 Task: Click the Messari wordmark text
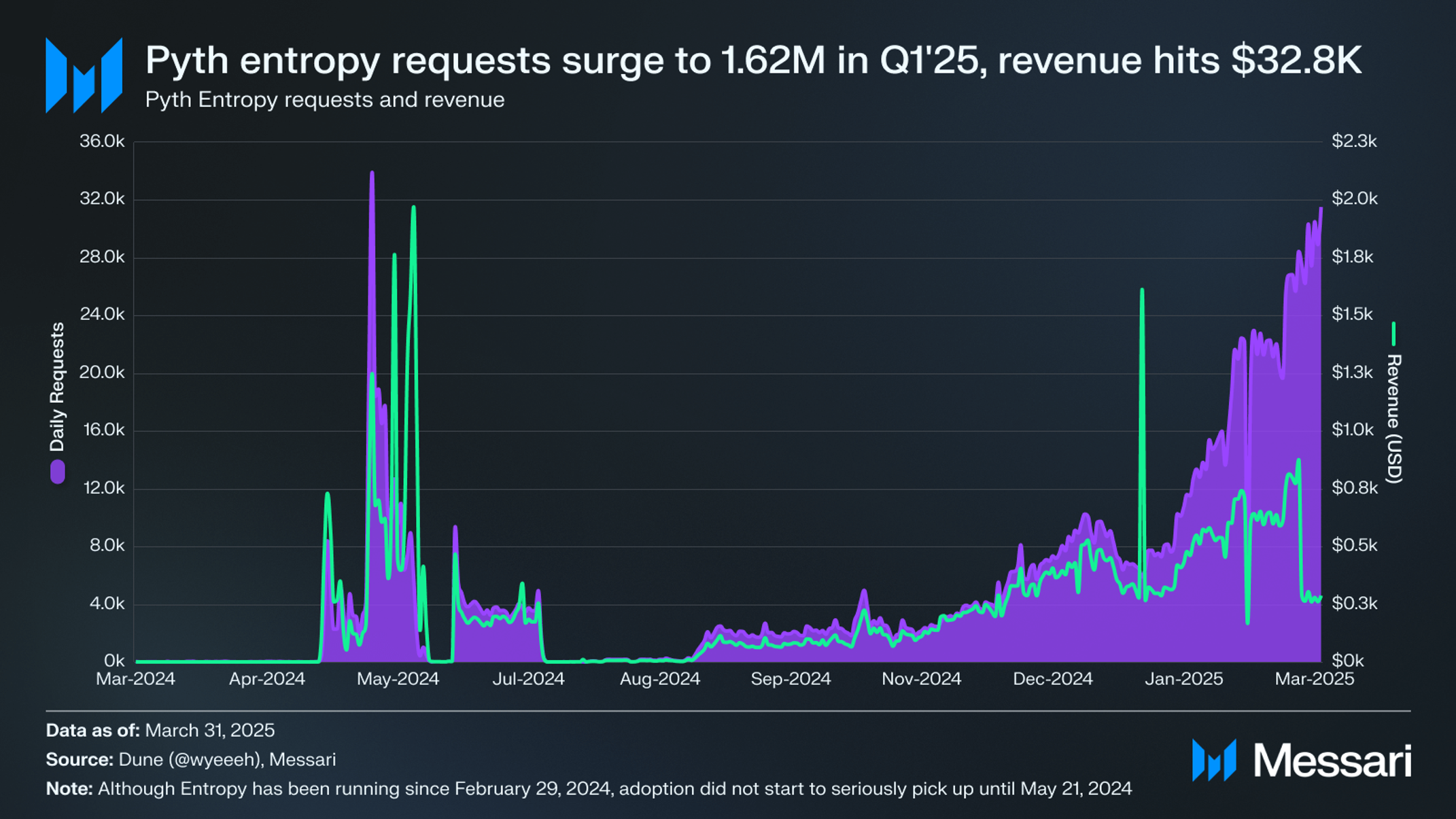pos(1332,761)
